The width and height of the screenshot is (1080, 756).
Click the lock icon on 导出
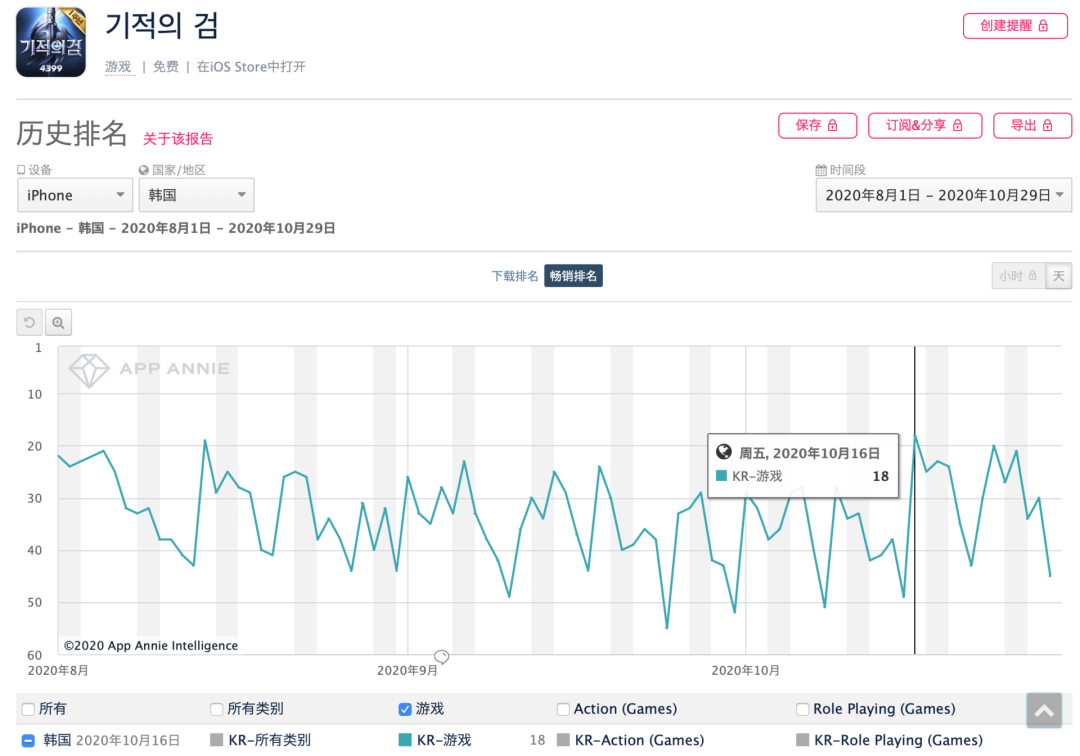pos(1047,125)
